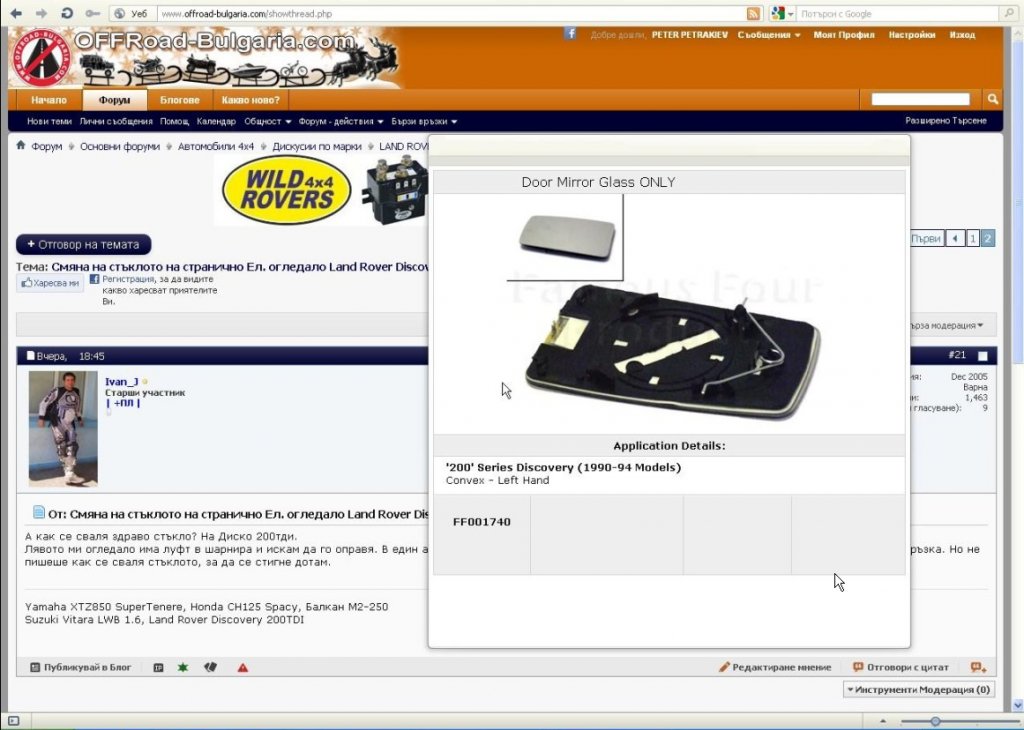Click the document icon before post title
This screenshot has width=1024, height=730.
click(x=39, y=513)
